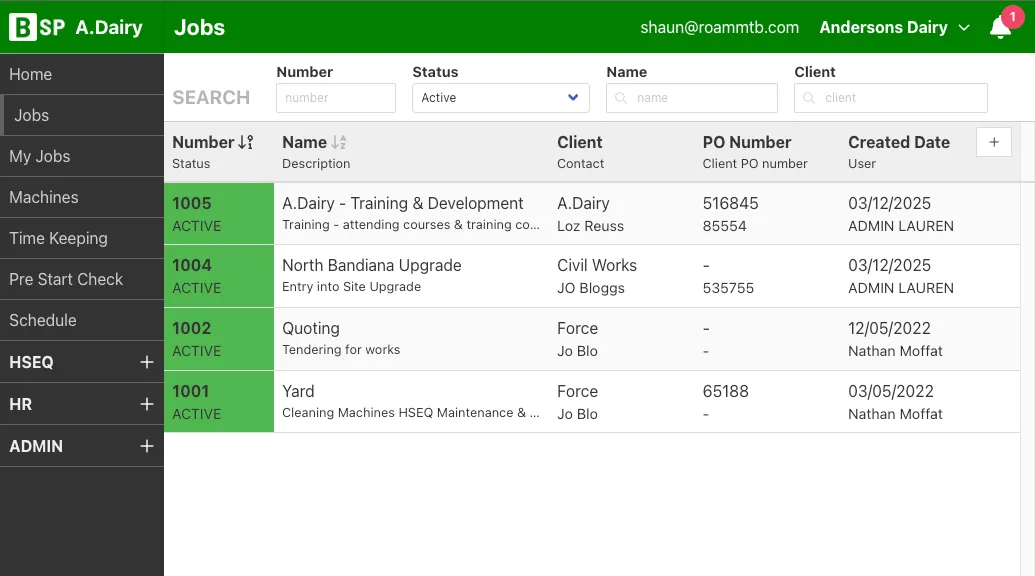Click shaun@roammtb.com email in header
Image resolution: width=1035 pixels, height=576 pixels.
pos(719,27)
